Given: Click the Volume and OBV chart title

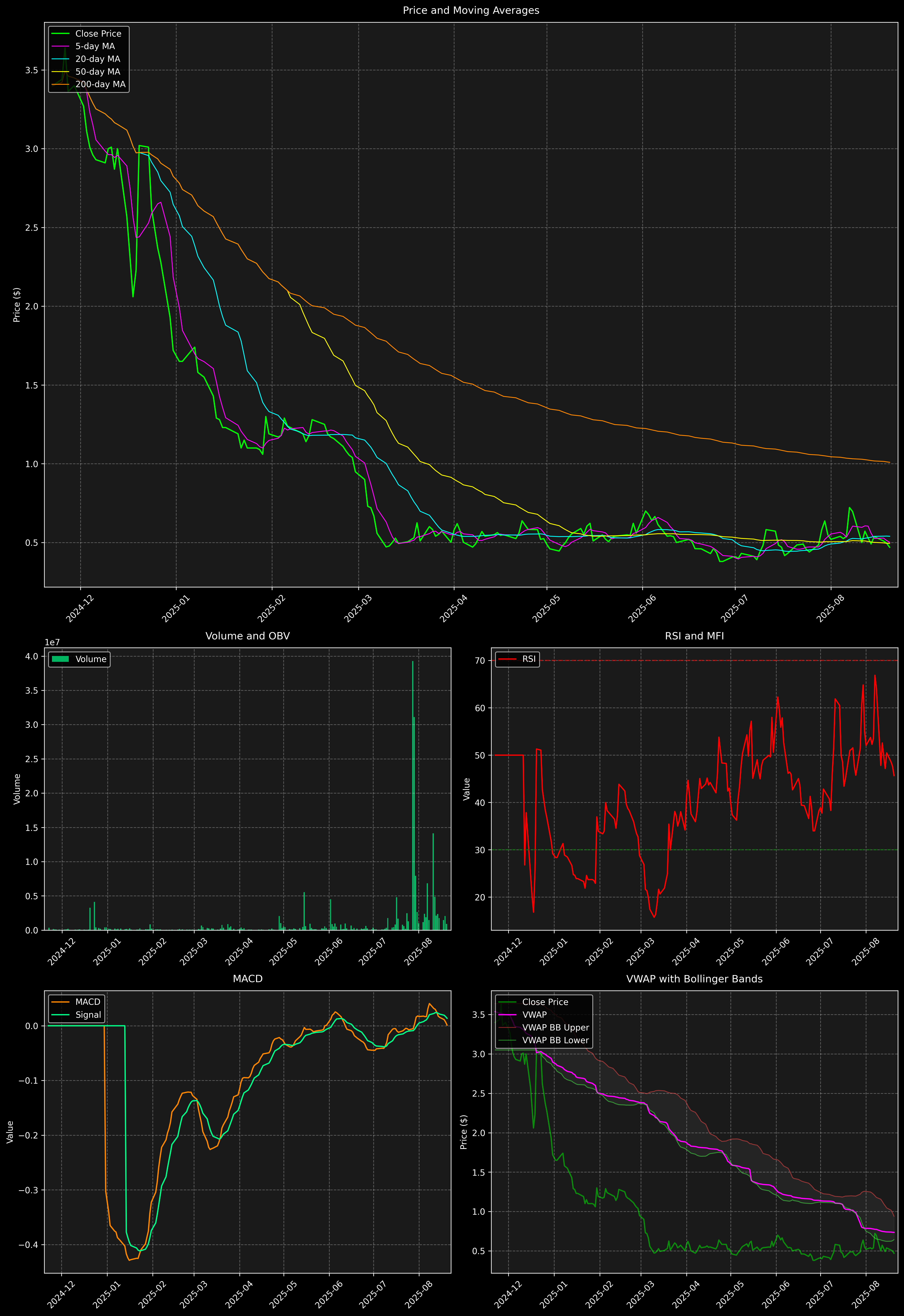Looking at the screenshot, I should [248, 636].
